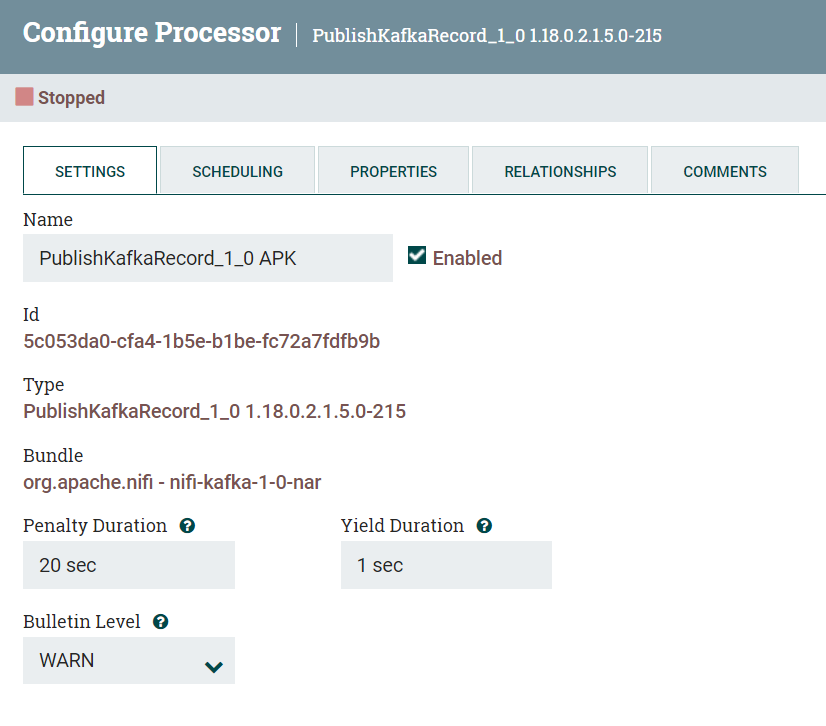Select the Yield Duration value box
The height and width of the screenshot is (726, 826).
[x=446, y=565]
